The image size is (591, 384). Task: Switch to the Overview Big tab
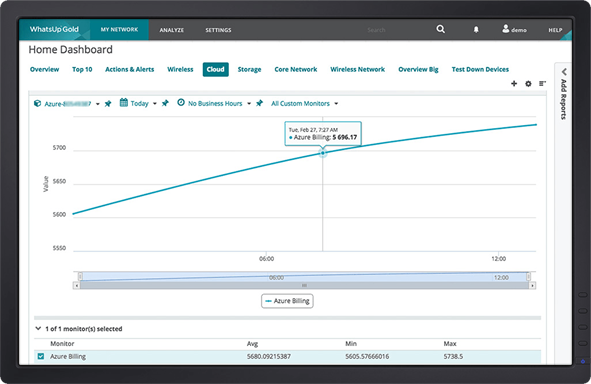coord(418,69)
